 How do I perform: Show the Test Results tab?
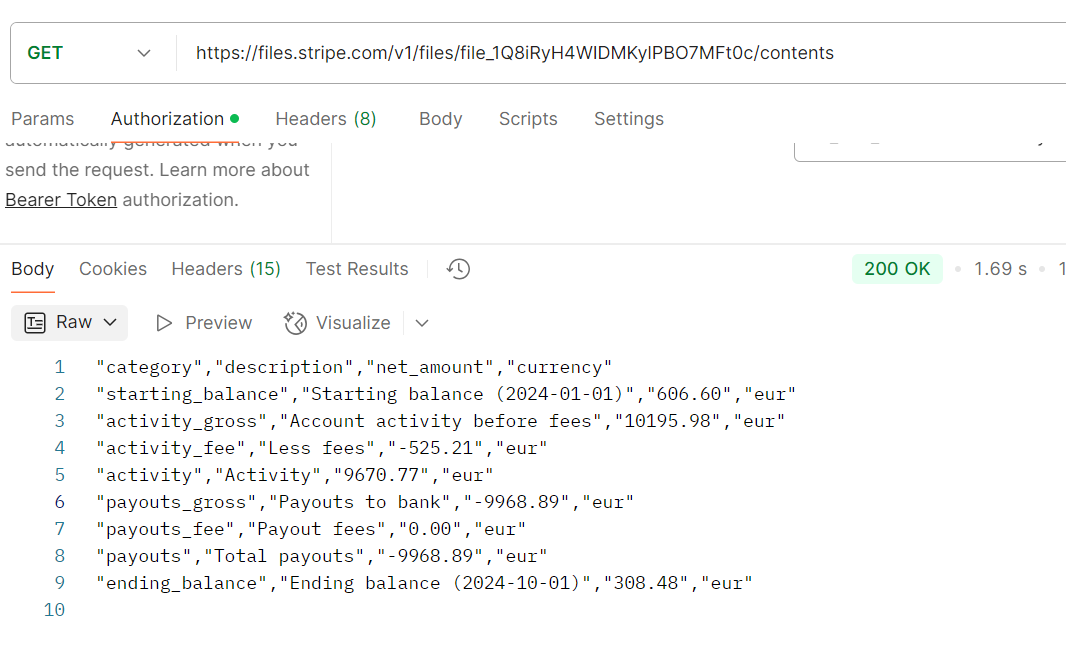pos(357,269)
